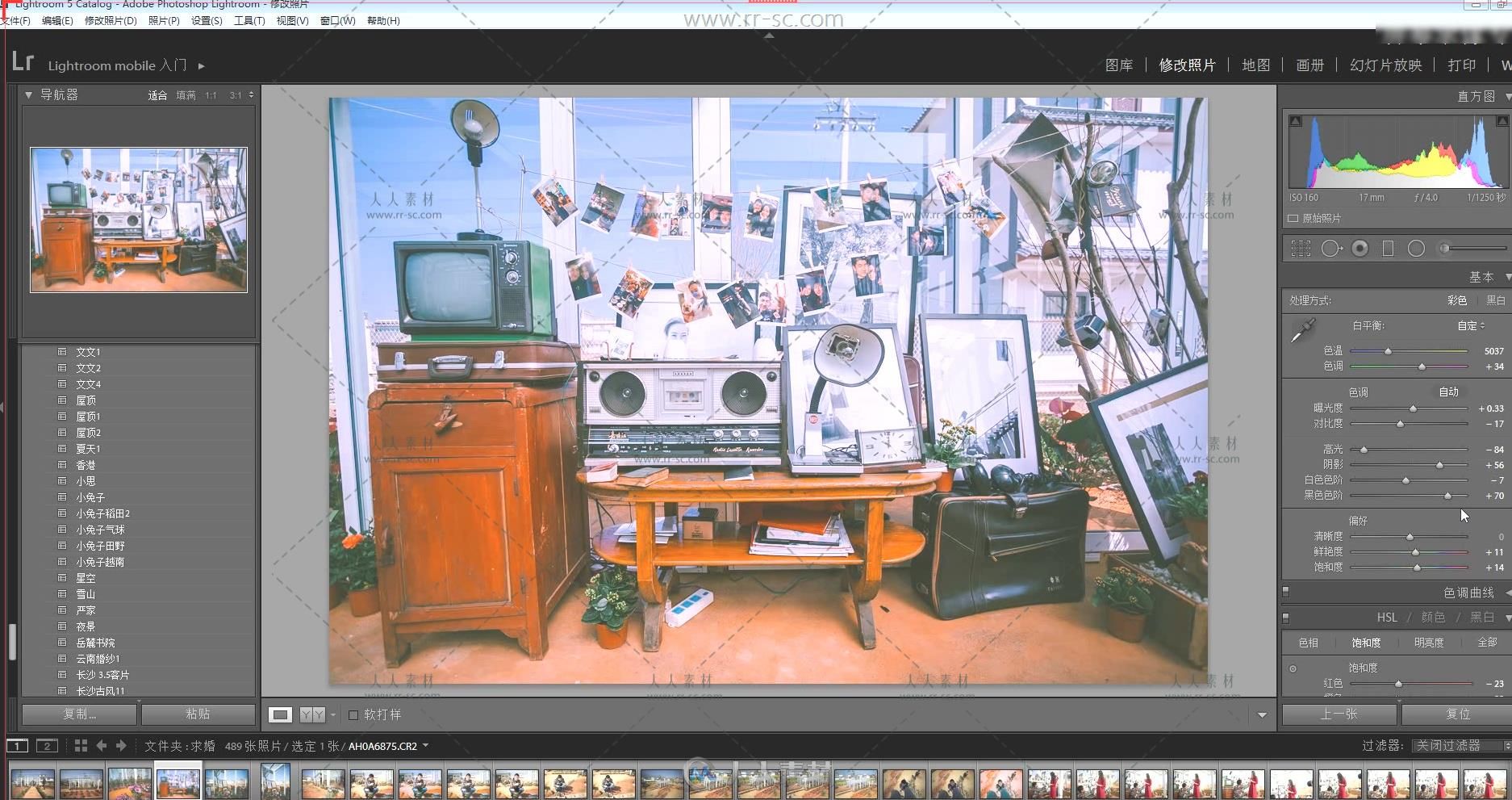Open Grid view from filmstrip bar
The image size is (1512, 800).
tap(81, 746)
